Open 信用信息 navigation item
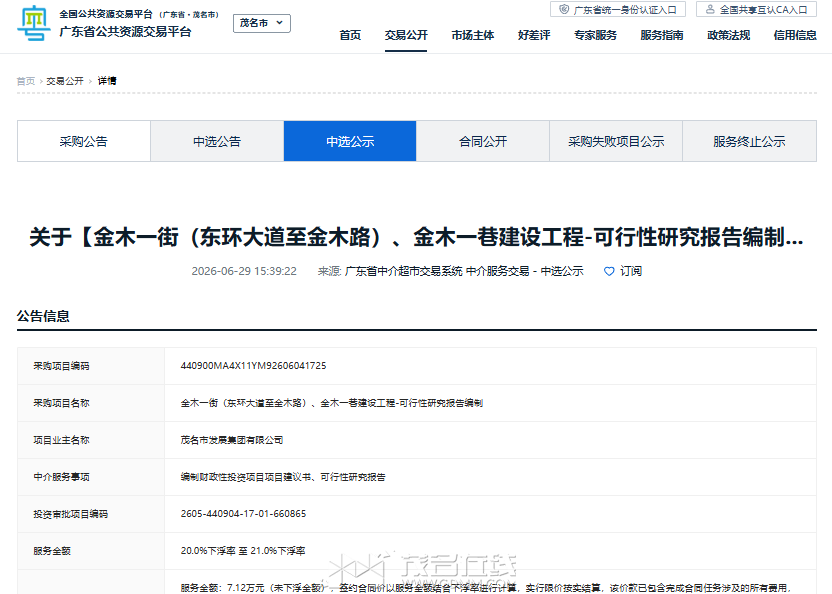Screen dimensions: 832x594 pos(795,35)
